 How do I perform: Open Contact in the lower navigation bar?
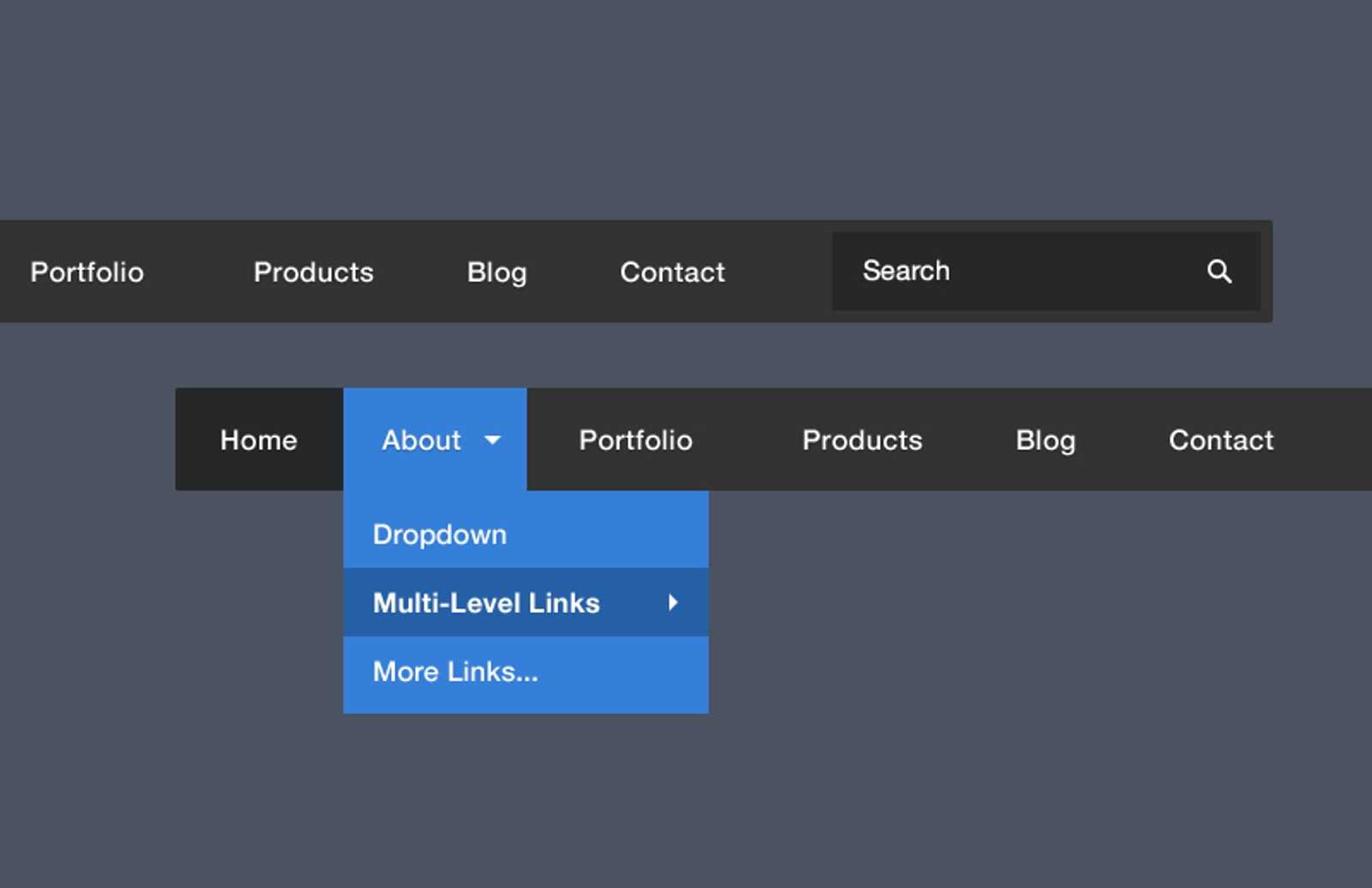(x=1220, y=441)
